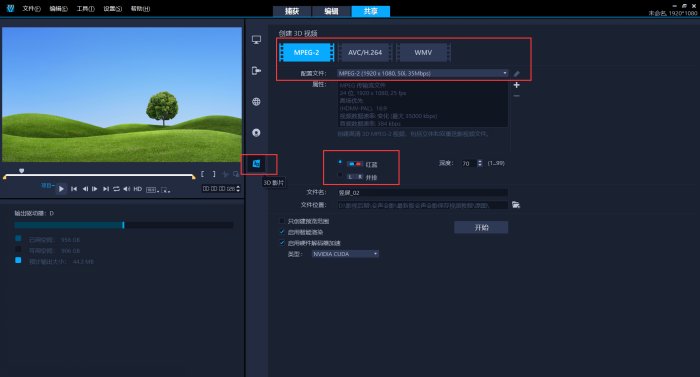This screenshot has width=700, height=377.
Task: Open the Tools (工具) menu
Action: click(x=85, y=8)
